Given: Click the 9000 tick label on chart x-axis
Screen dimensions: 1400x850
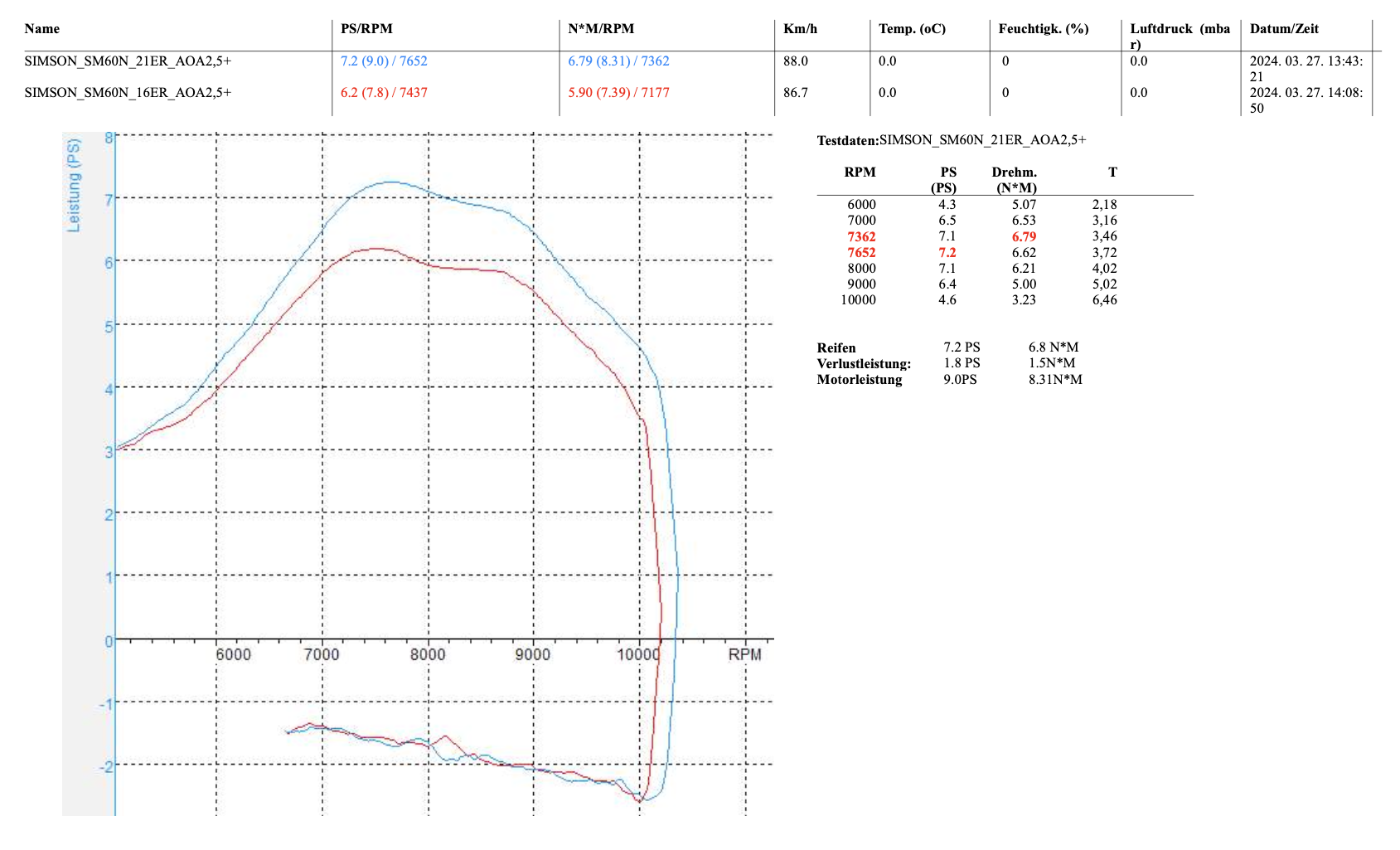Looking at the screenshot, I should pyautogui.click(x=532, y=654).
